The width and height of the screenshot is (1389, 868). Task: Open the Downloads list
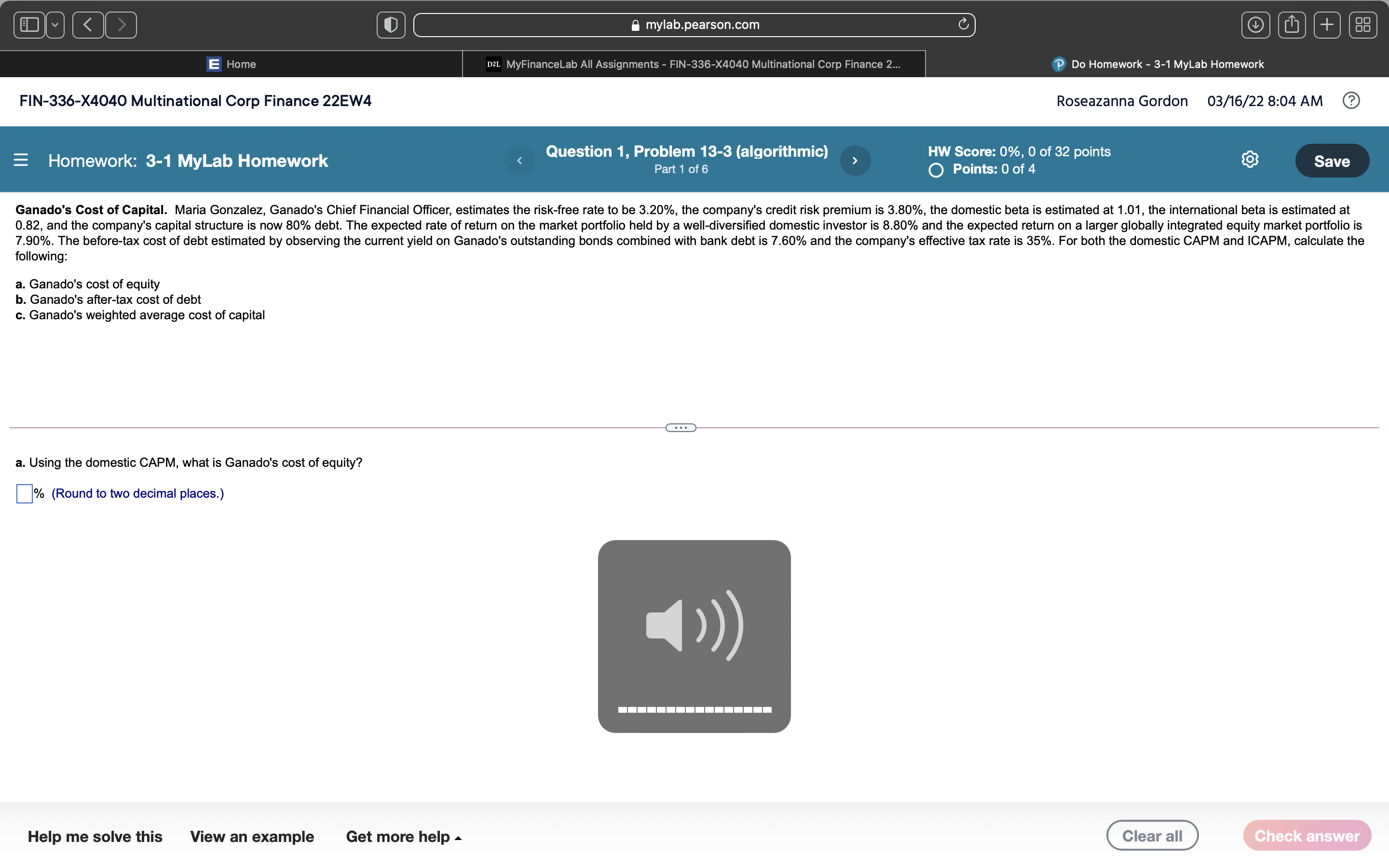point(1256,24)
